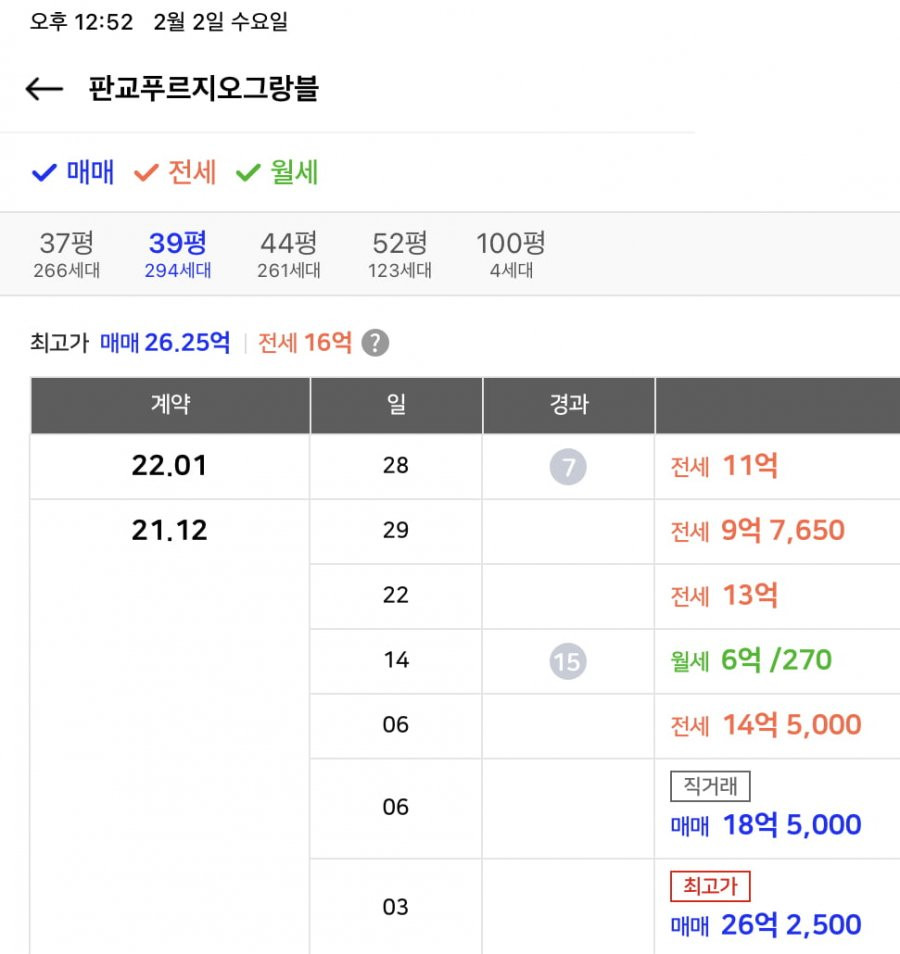Tap the gray circle badge showing 15
Viewport: 900px width, 954px height.
pyautogui.click(x=567, y=661)
